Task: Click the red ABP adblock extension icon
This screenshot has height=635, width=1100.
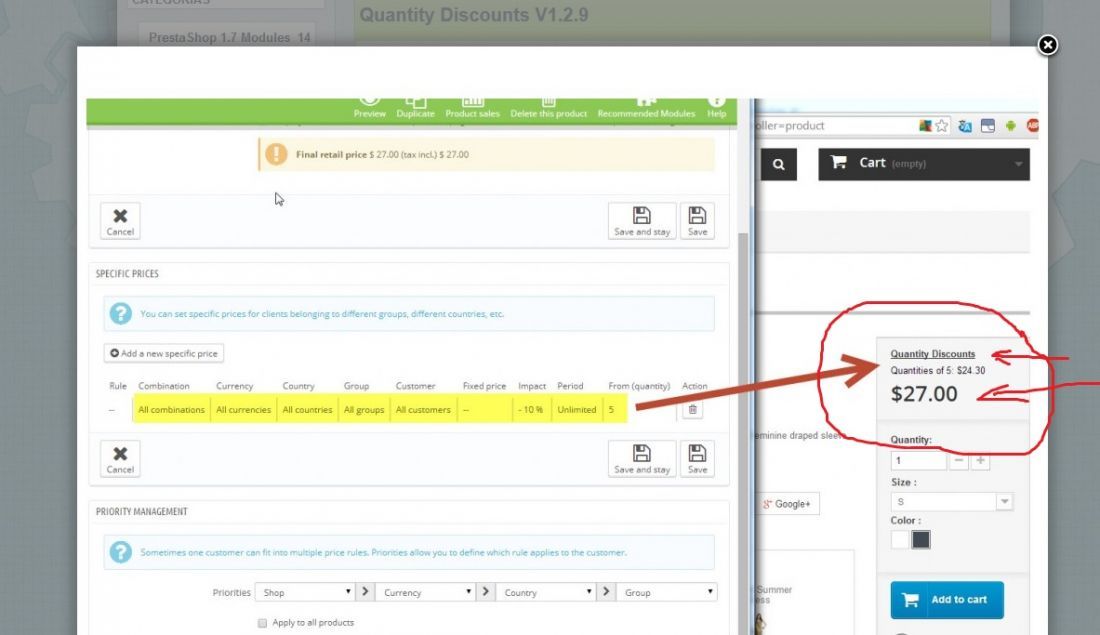Action: point(1032,126)
